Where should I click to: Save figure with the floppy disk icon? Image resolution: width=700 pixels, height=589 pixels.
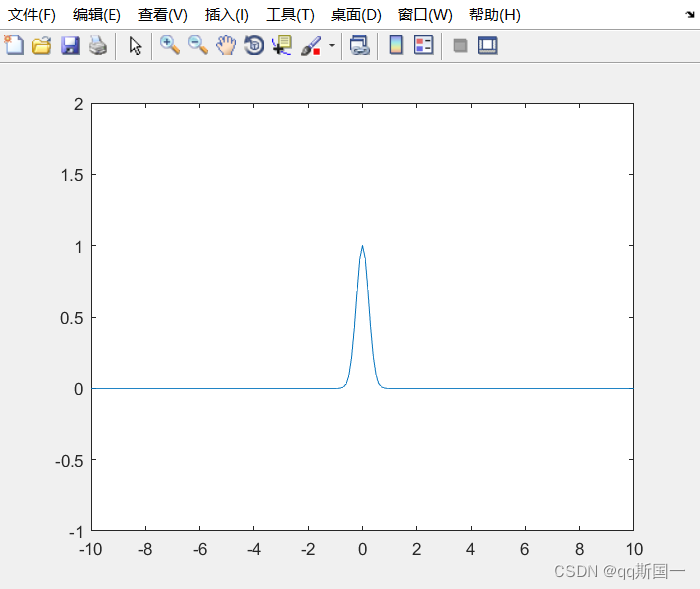click(x=70, y=46)
